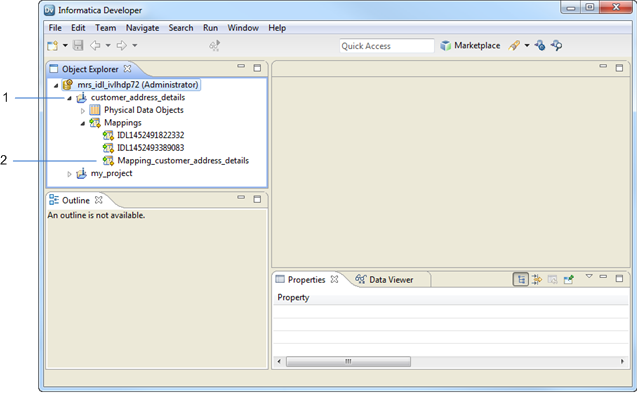
Task: Select mrs_idl_ivlhdp72 (Administrator) repository
Action: [138, 85]
